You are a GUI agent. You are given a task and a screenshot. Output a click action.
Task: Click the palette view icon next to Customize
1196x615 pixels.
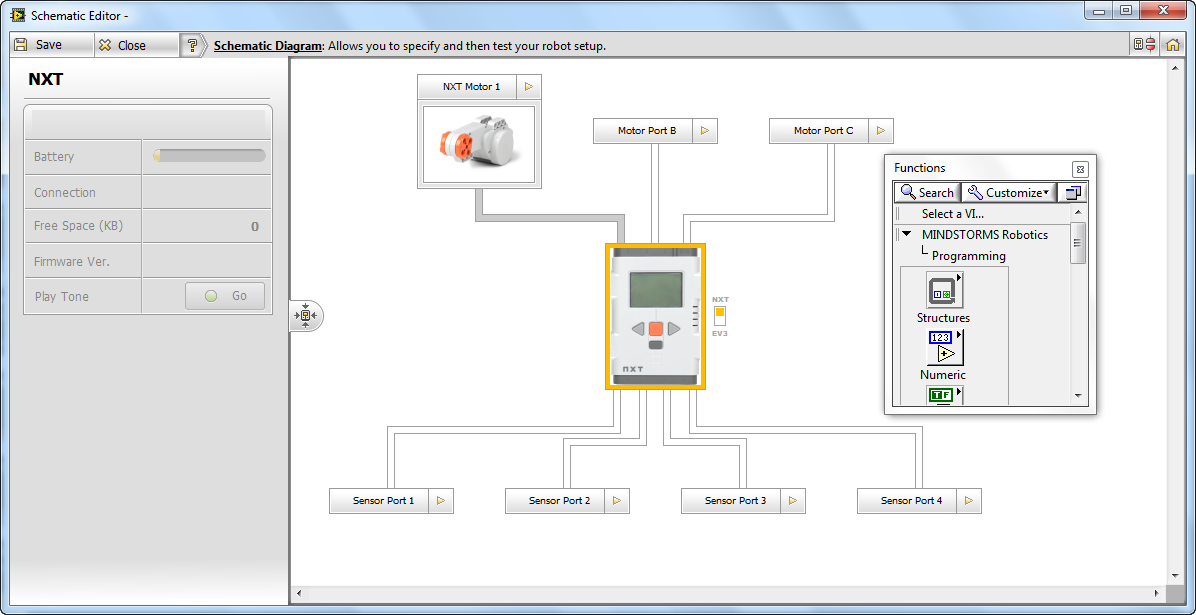point(1073,192)
